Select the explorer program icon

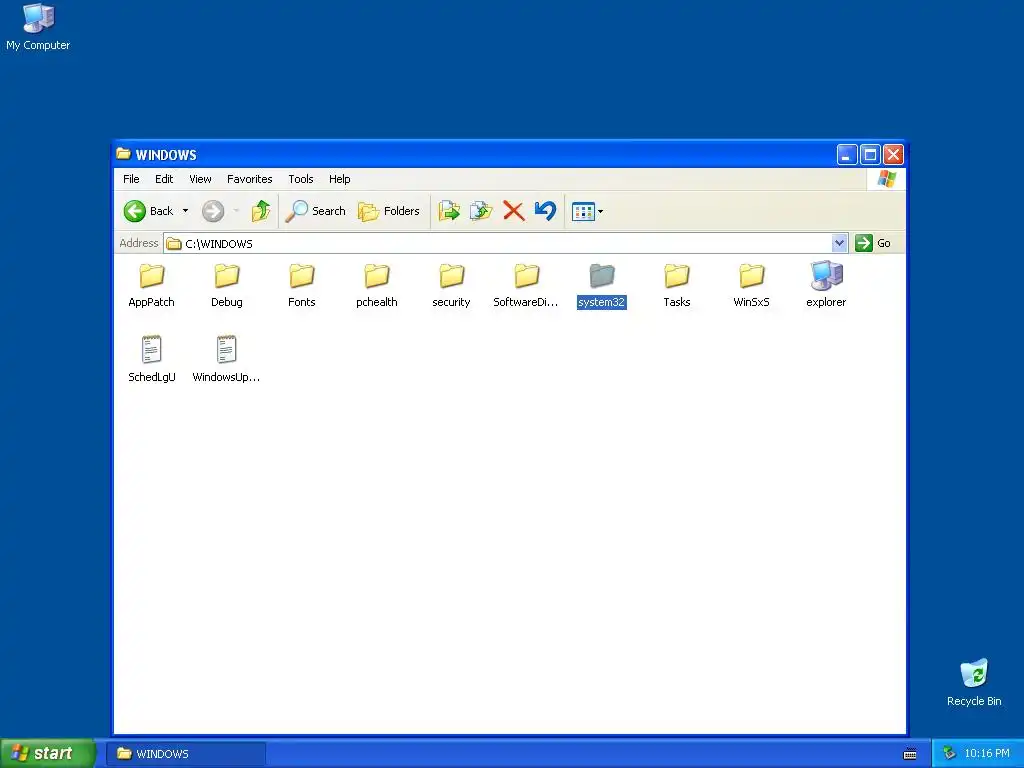[826, 285]
